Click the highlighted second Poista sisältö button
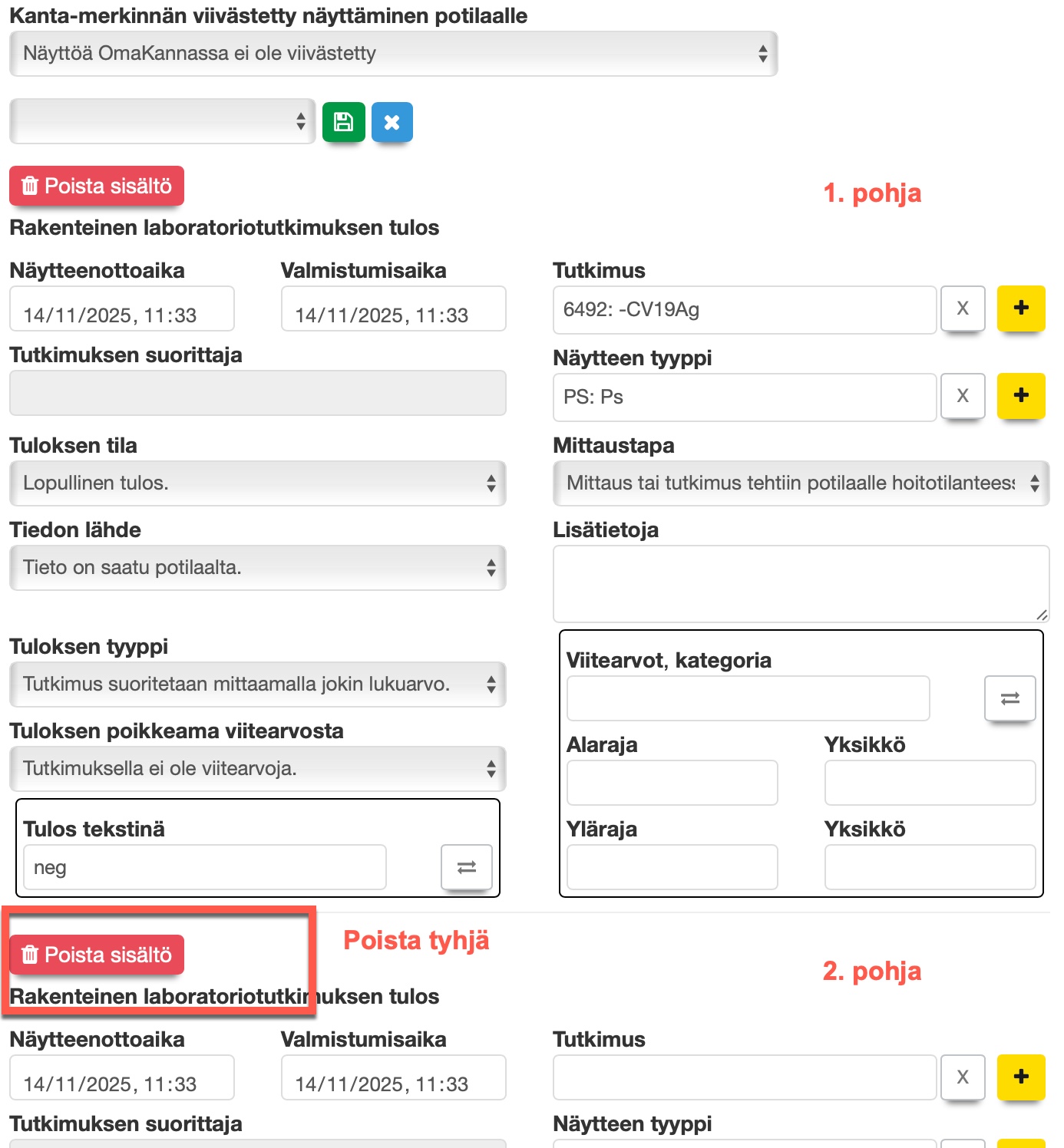Image resolution: width=1064 pixels, height=1148 pixels. point(97,955)
